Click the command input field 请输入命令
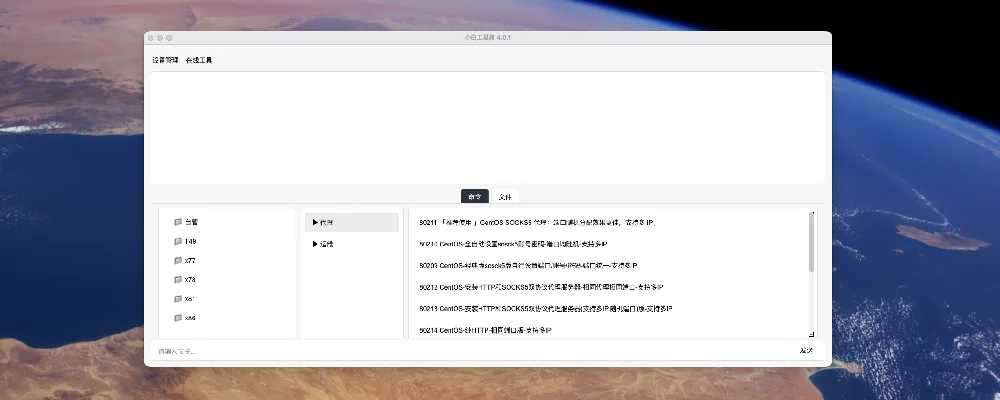 click(471, 351)
